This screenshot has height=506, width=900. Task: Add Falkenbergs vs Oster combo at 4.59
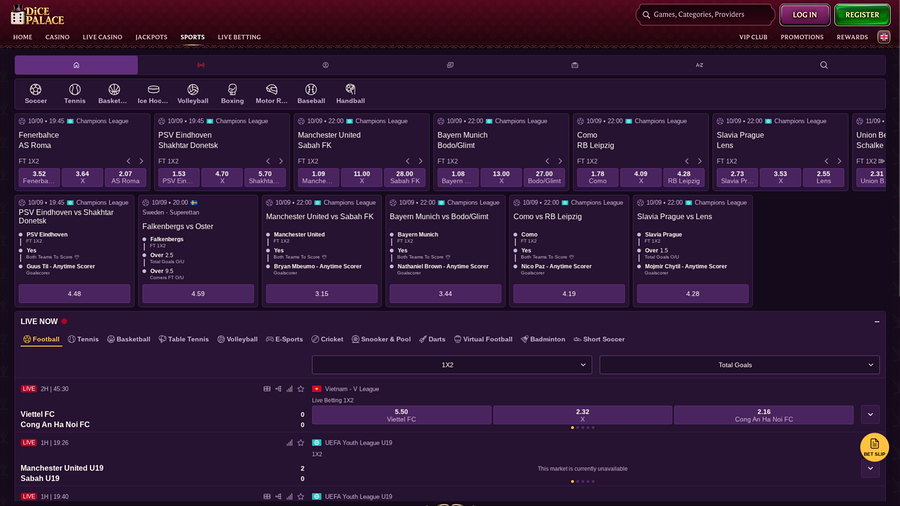click(198, 294)
